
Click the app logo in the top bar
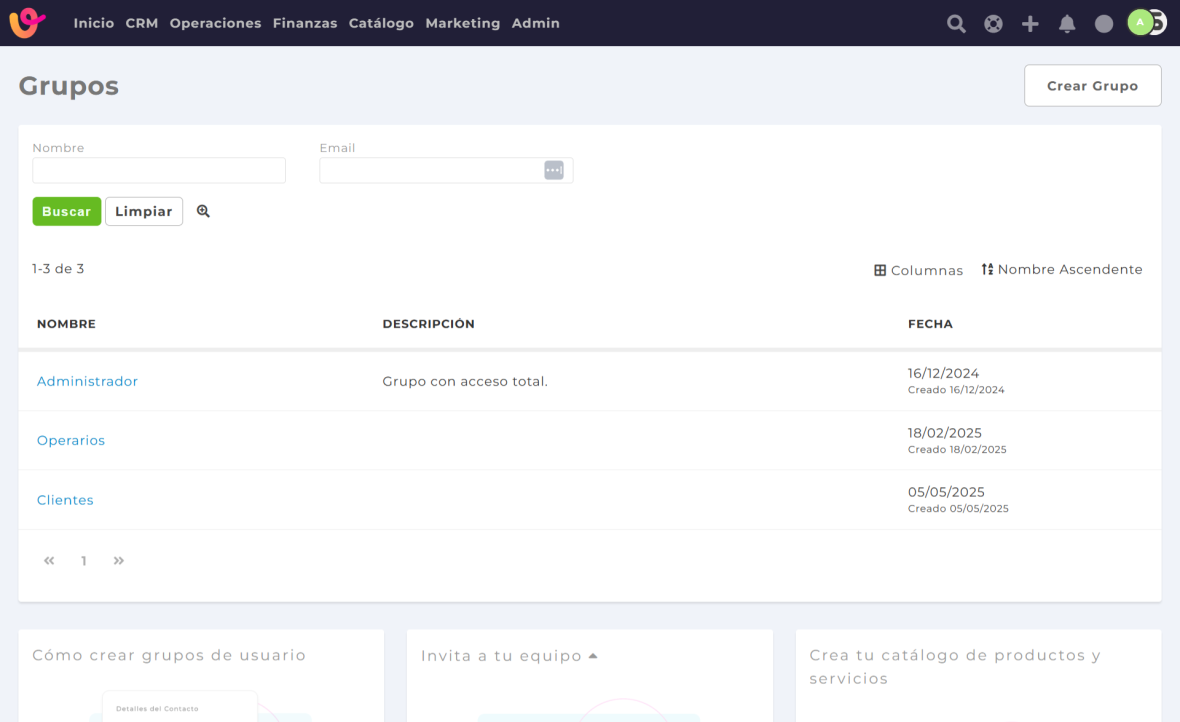[27, 22]
